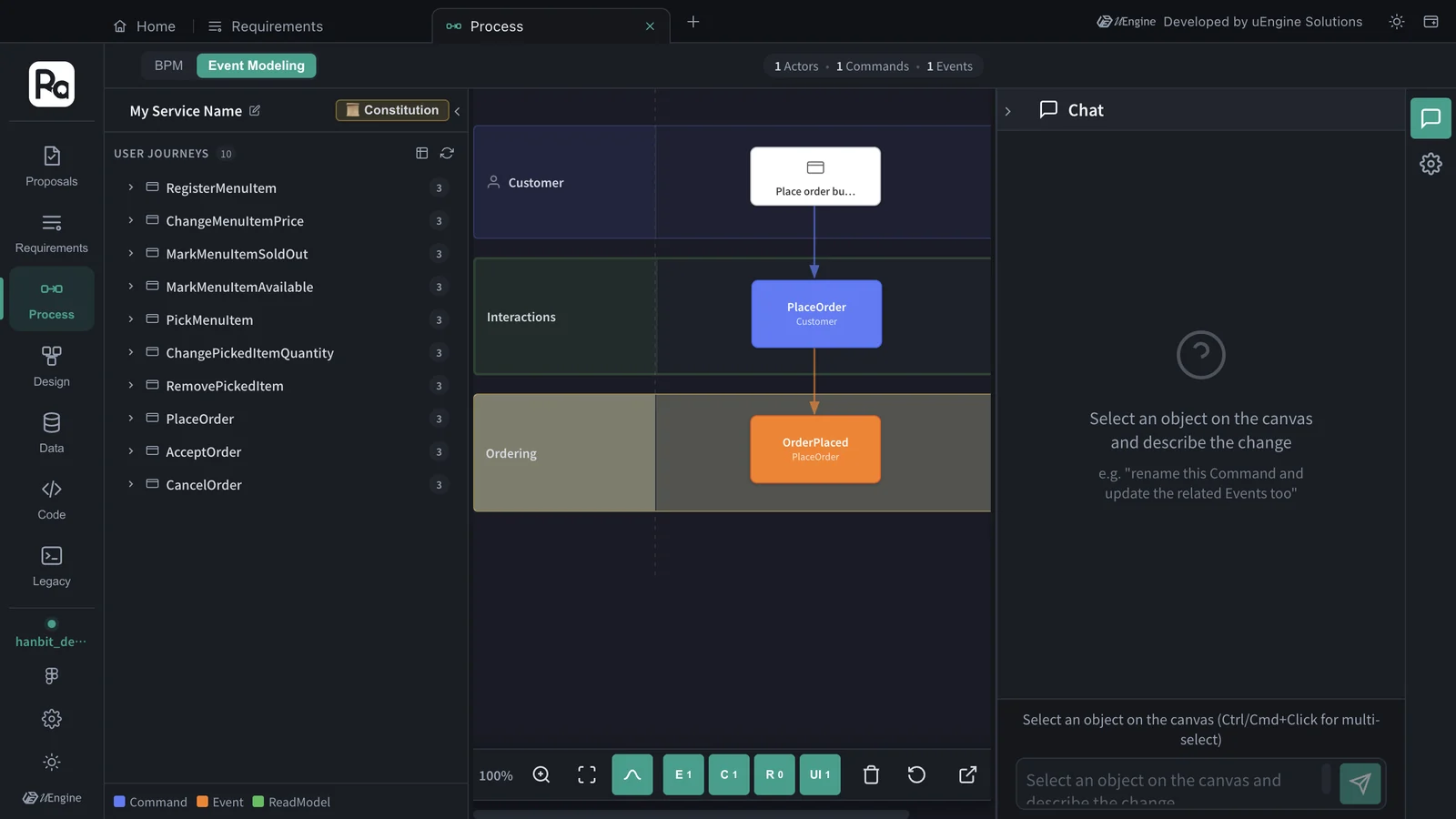The height and width of the screenshot is (819, 1456).
Task: Reset the canvas with undo icon
Action: click(x=916, y=774)
